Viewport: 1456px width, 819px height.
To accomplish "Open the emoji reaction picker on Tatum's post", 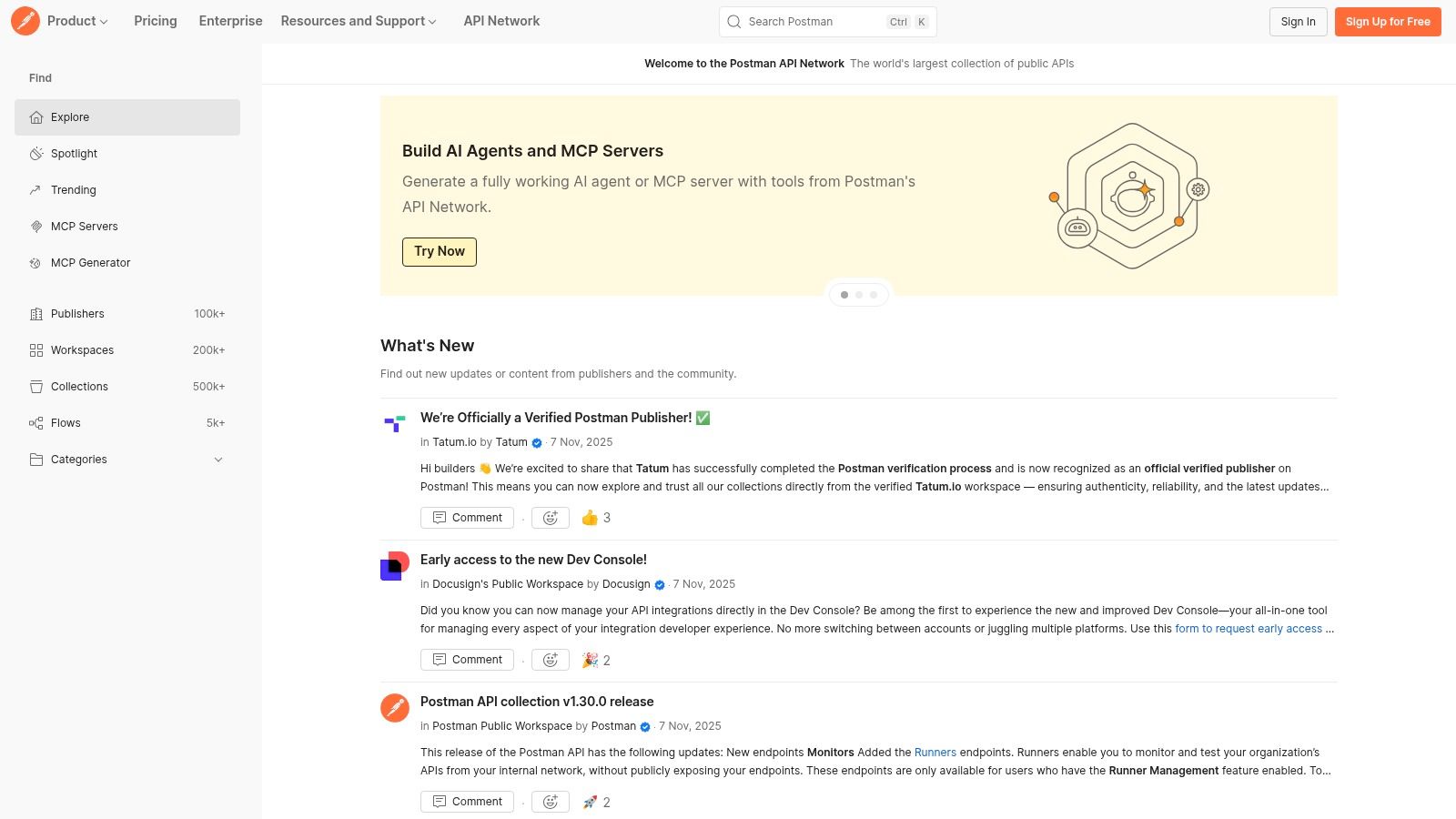I will tap(550, 517).
